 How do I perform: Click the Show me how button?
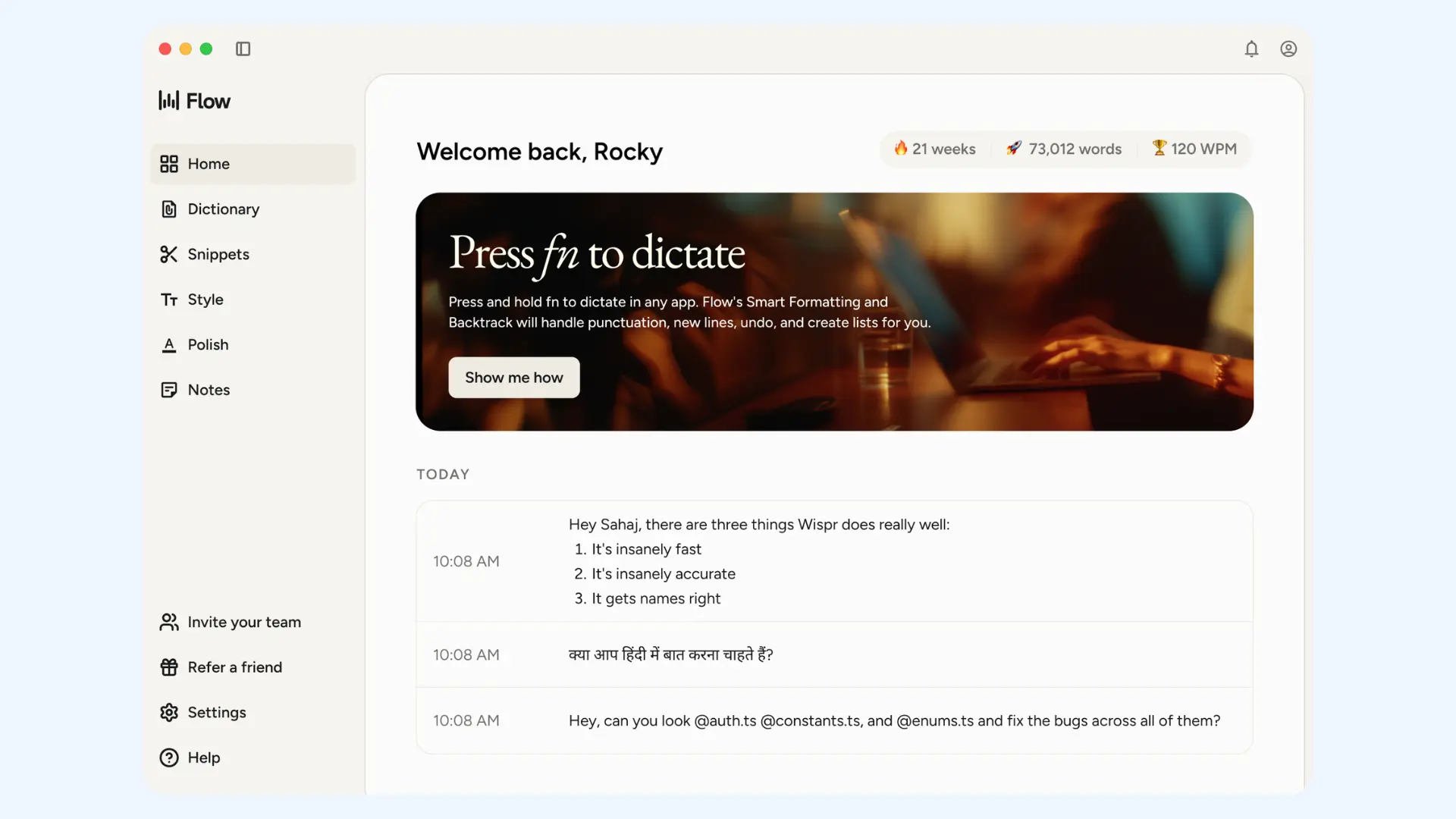(514, 378)
